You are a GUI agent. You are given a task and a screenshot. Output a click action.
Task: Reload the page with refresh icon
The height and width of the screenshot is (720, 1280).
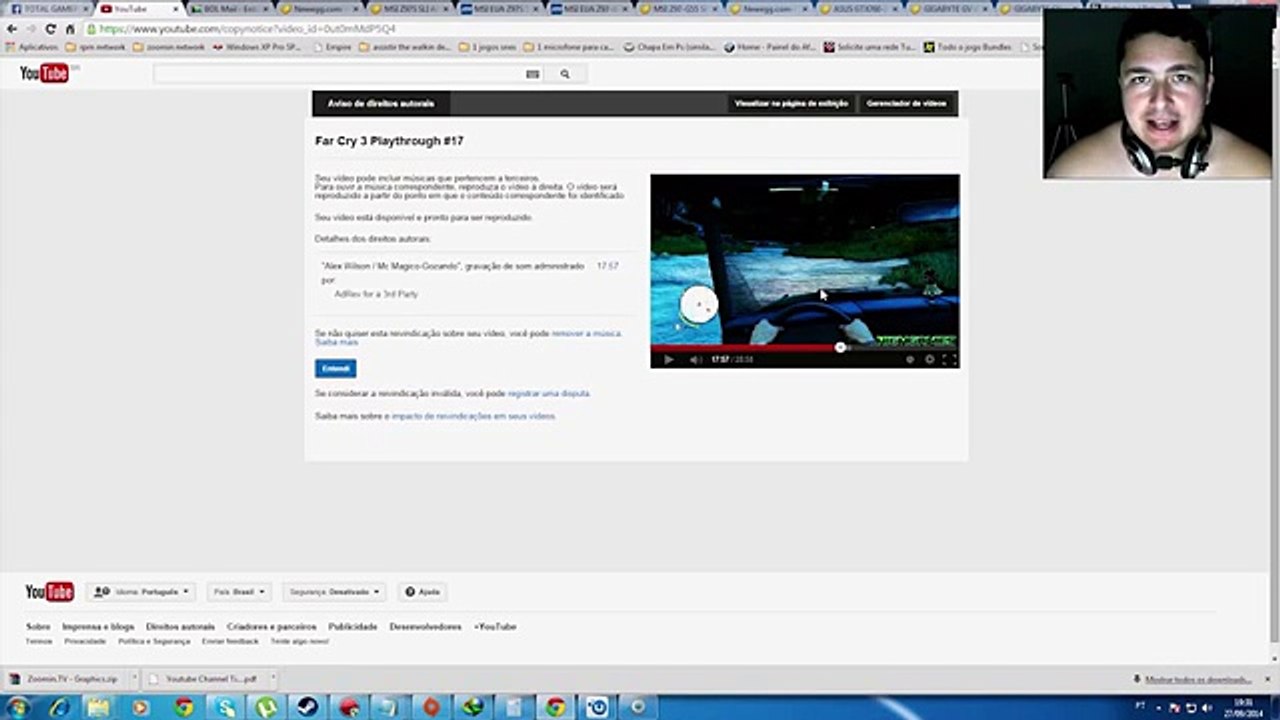coord(50,29)
